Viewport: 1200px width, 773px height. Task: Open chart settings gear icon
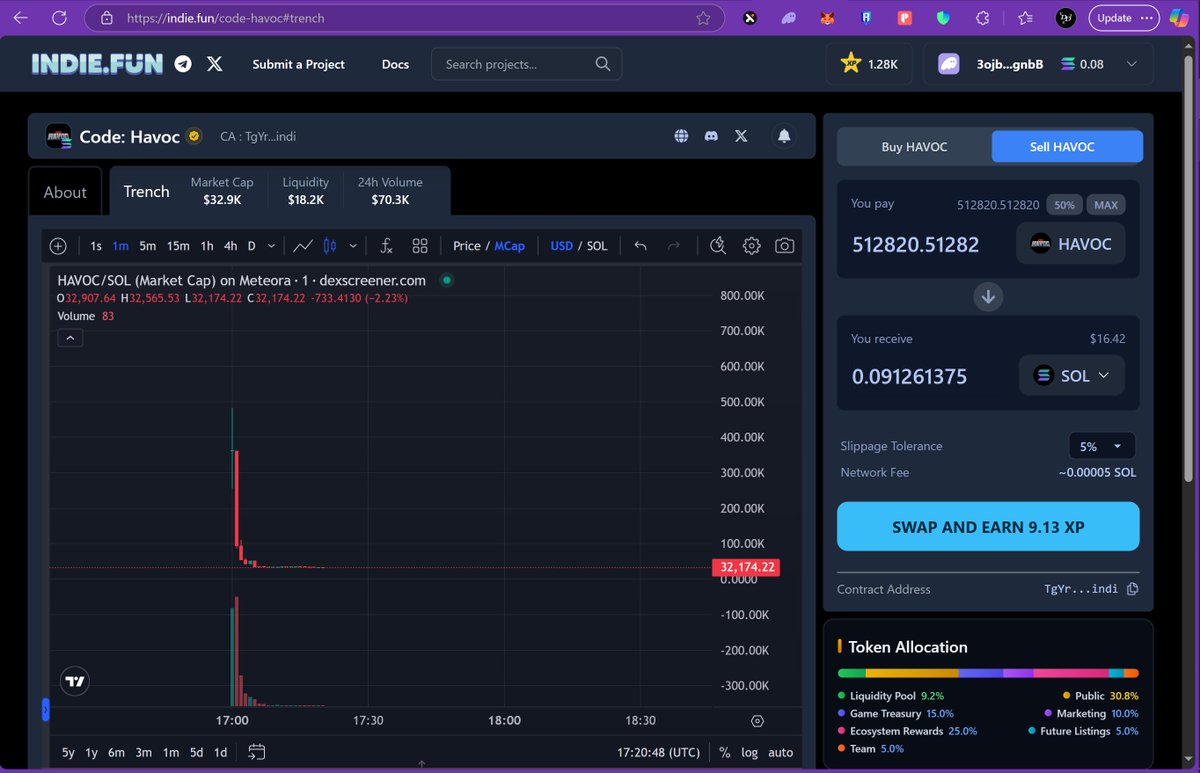tap(751, 246)
